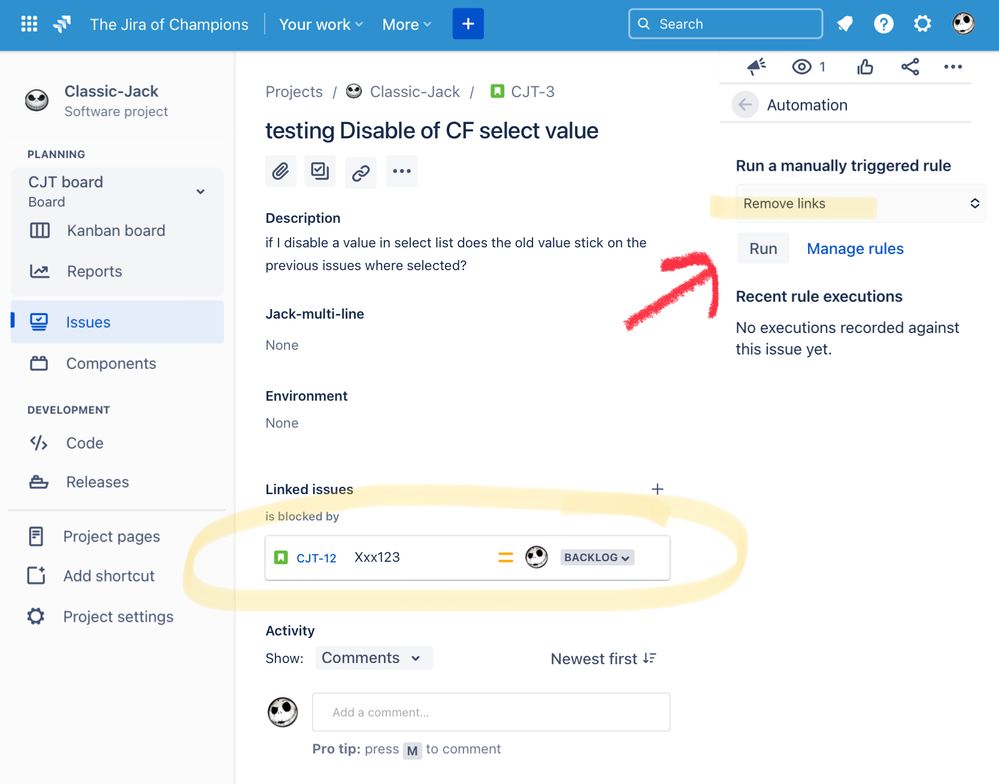Open Code in the sidebar
The height and width of the screenshot is (784, 999).
(x=85, y=443)
